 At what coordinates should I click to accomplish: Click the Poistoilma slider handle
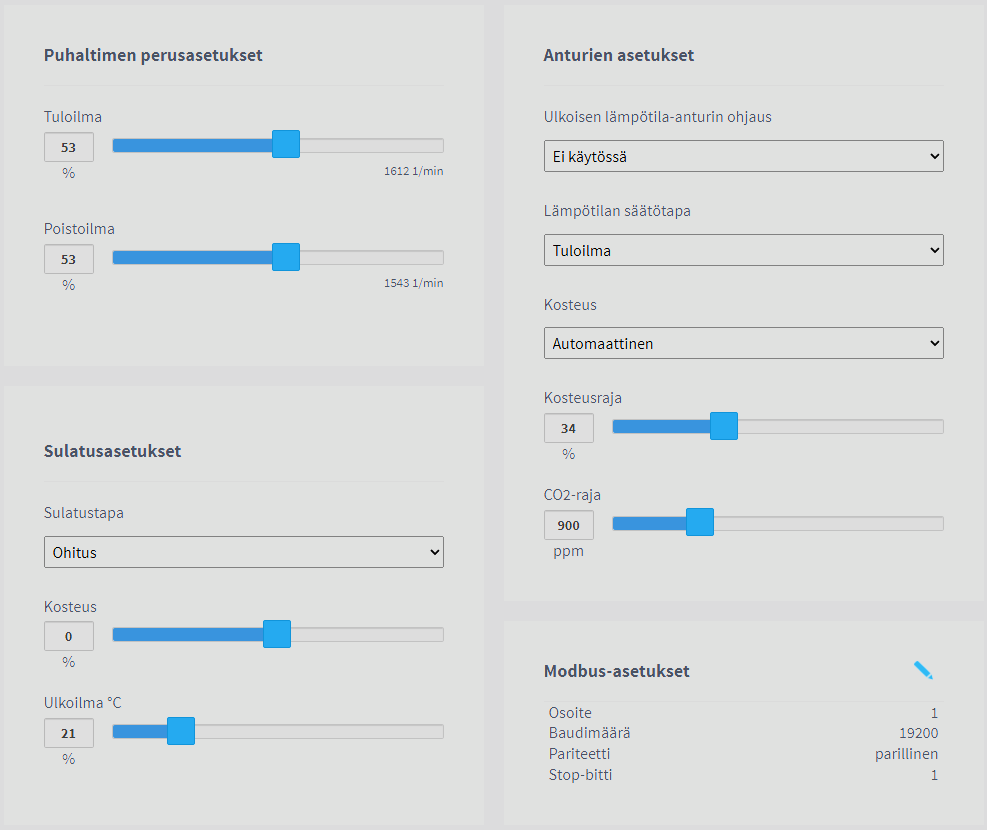point(286,257)
